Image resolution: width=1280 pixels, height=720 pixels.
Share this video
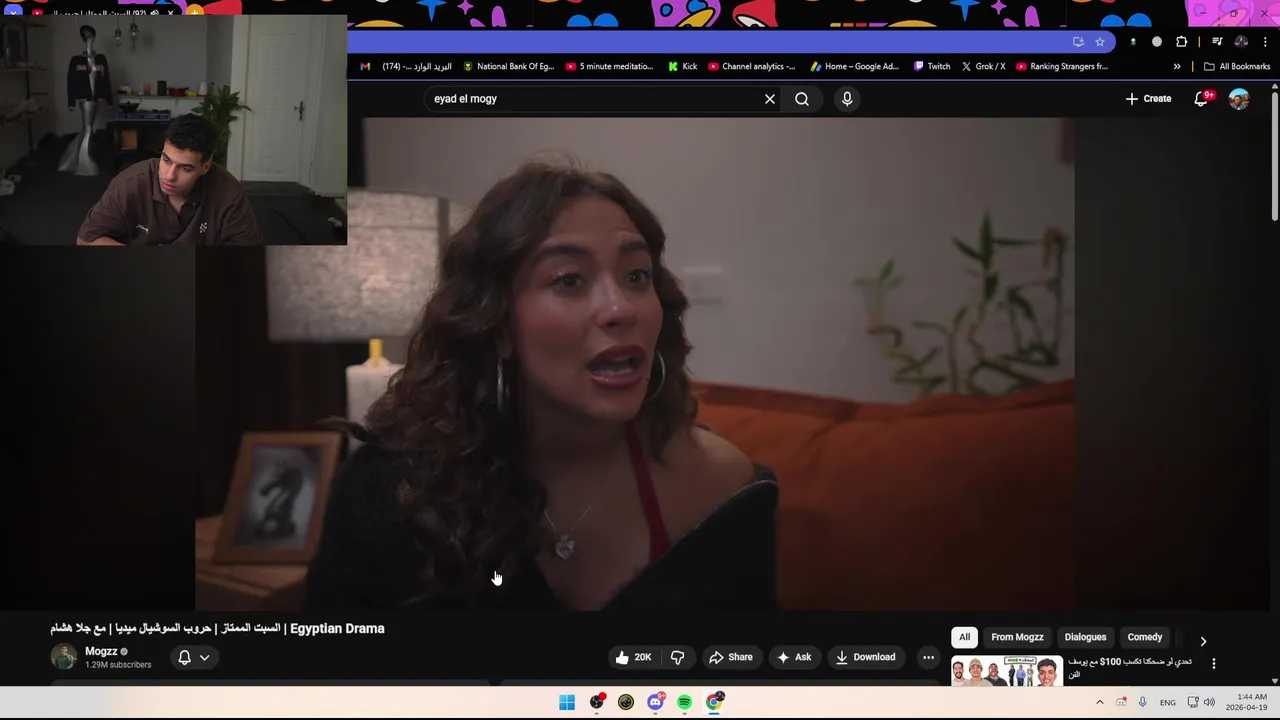click(x=731, y=657)
